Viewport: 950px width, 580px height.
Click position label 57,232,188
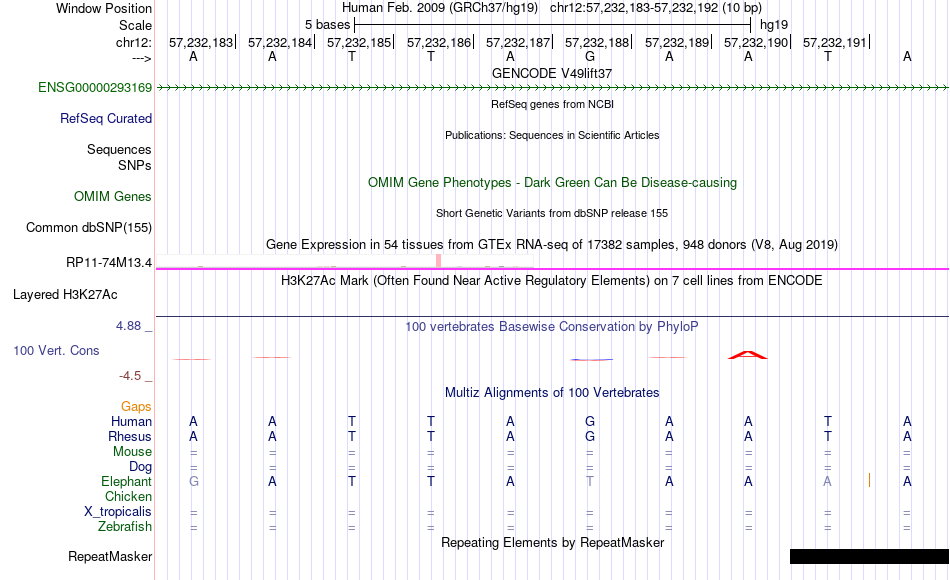(597, 42)
